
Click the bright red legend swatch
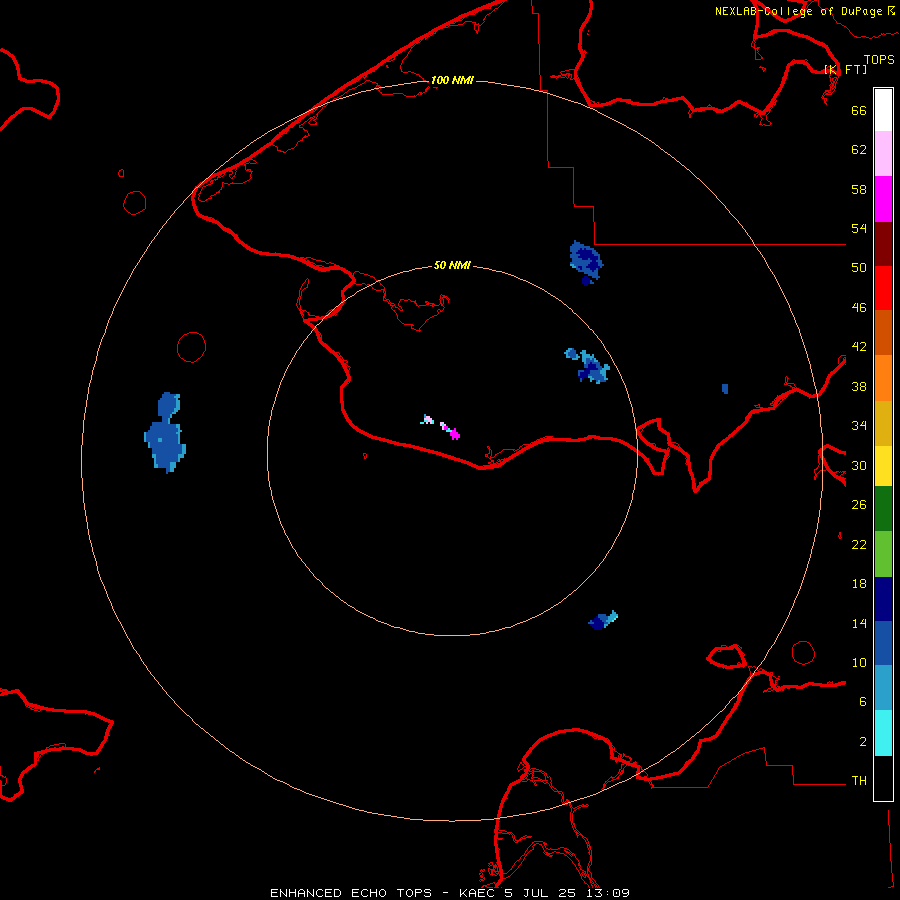[x=883, y=288]
